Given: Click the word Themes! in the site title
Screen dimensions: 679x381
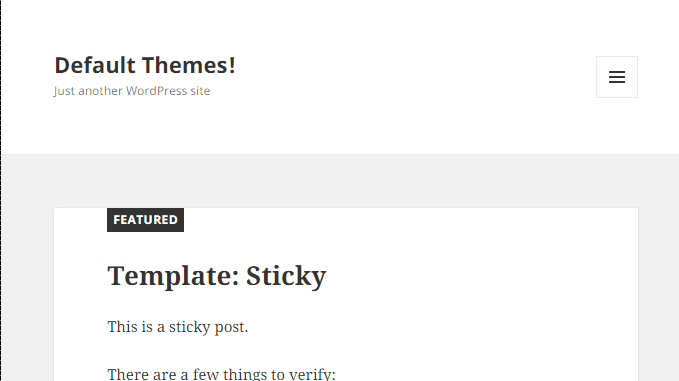Looking at the screenshot, I should click(189, 65).
